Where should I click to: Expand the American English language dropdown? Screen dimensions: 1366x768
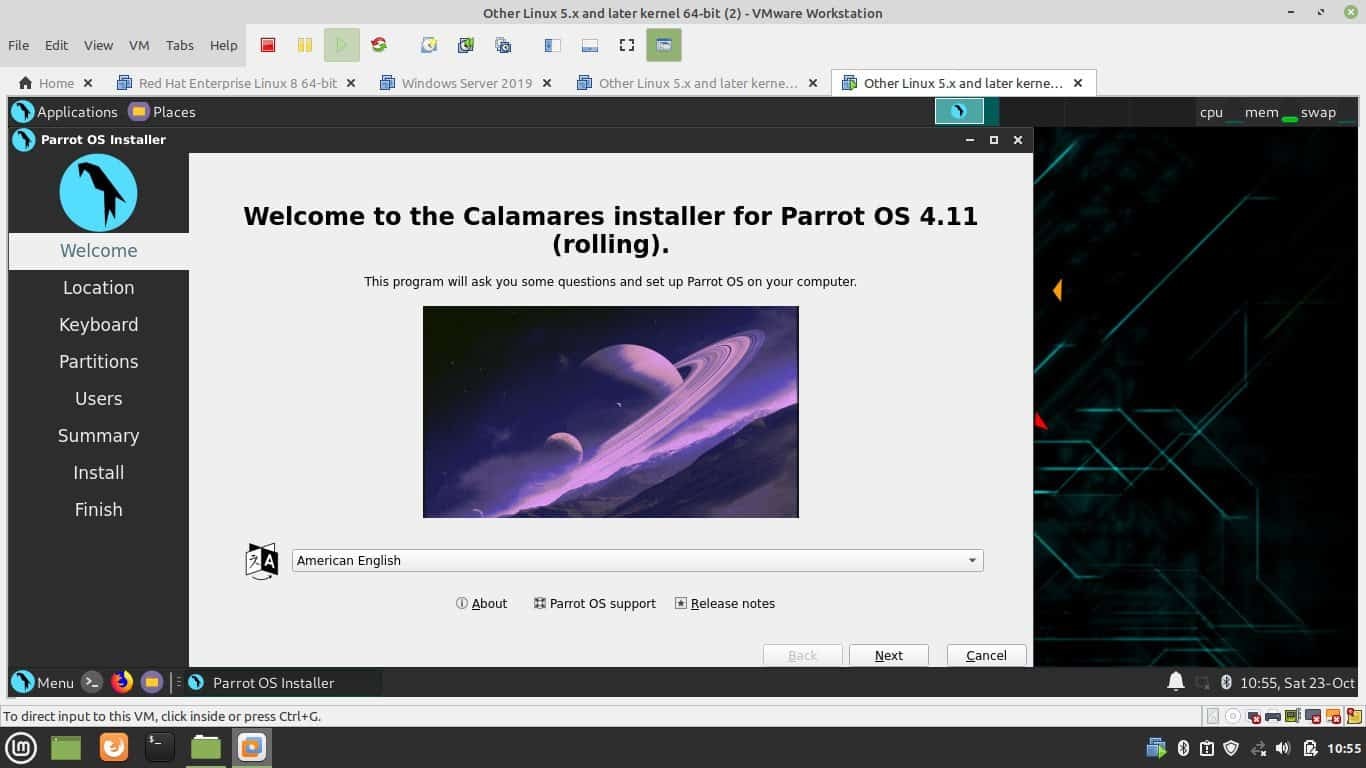coord(637,561)
